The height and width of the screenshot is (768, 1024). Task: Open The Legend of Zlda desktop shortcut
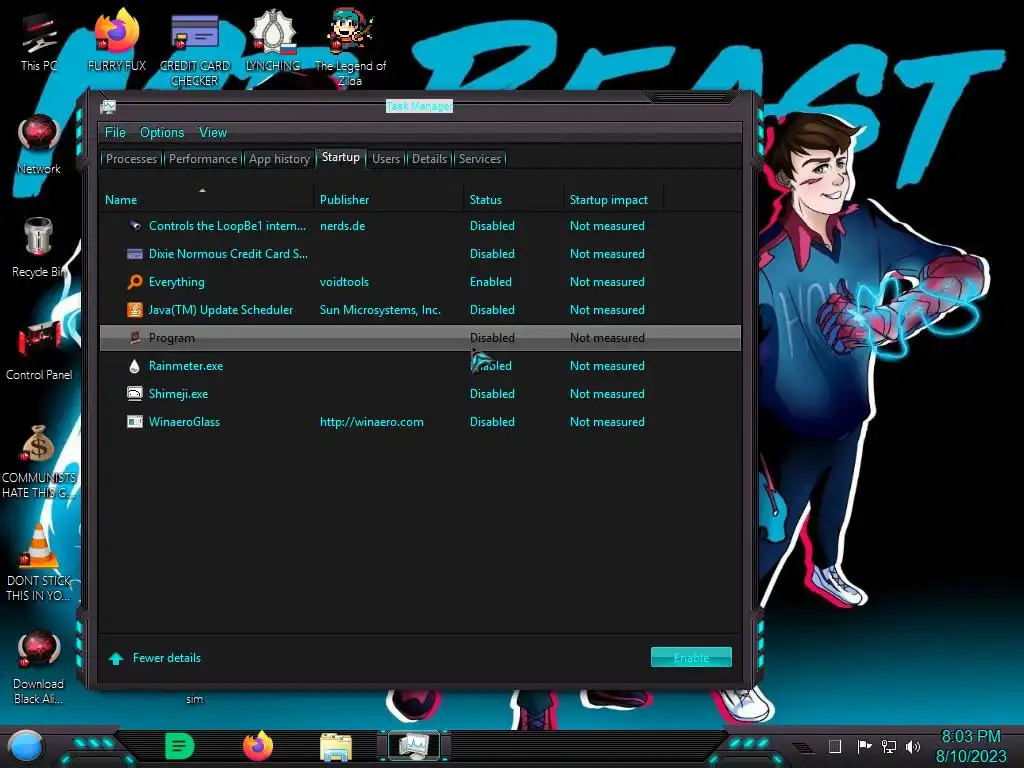tap(351, 49)
